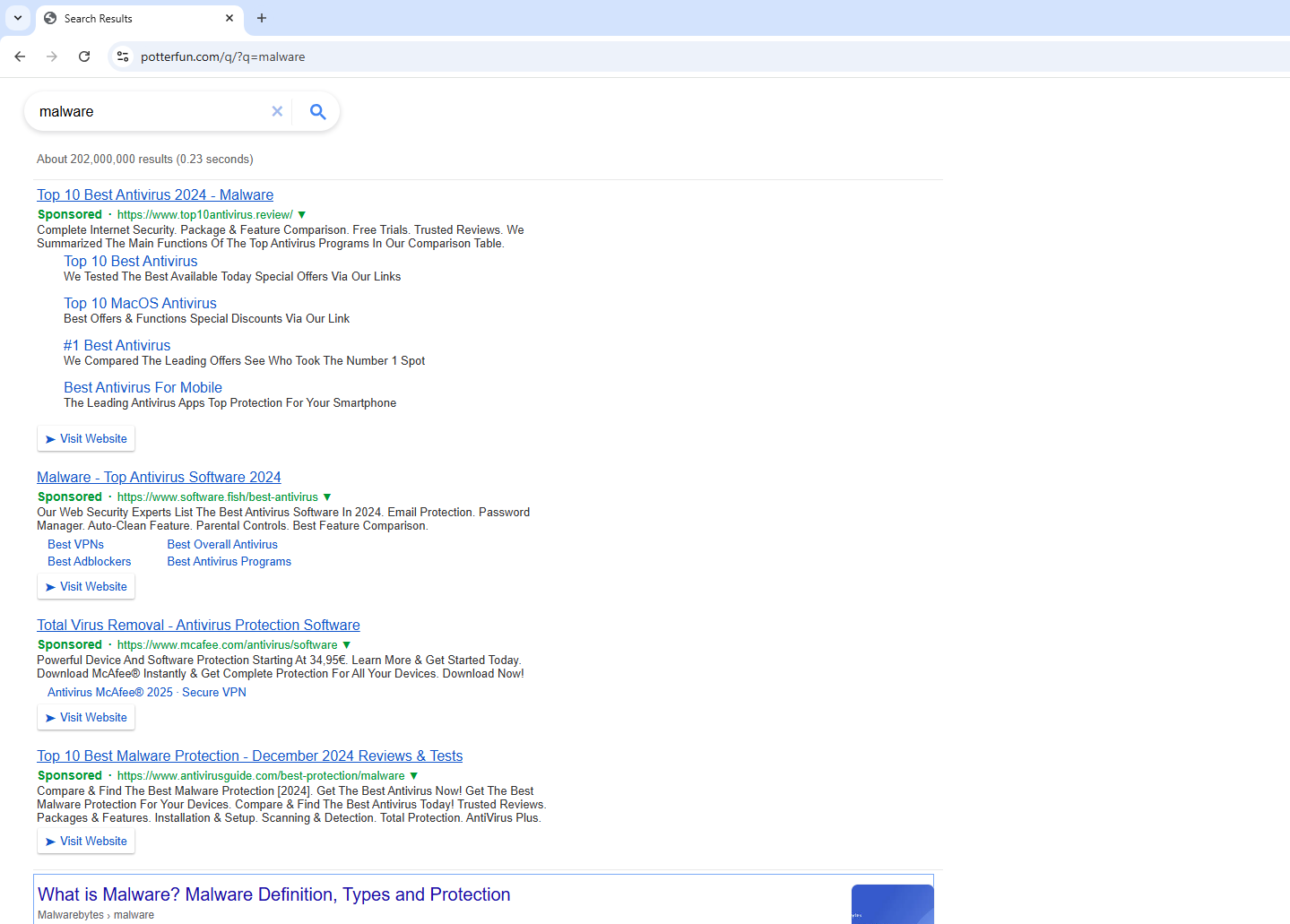Open Top 10 Best Antivirus 2024 - Malware
The width and height of the screenshot is (1290, 924).
155,194
